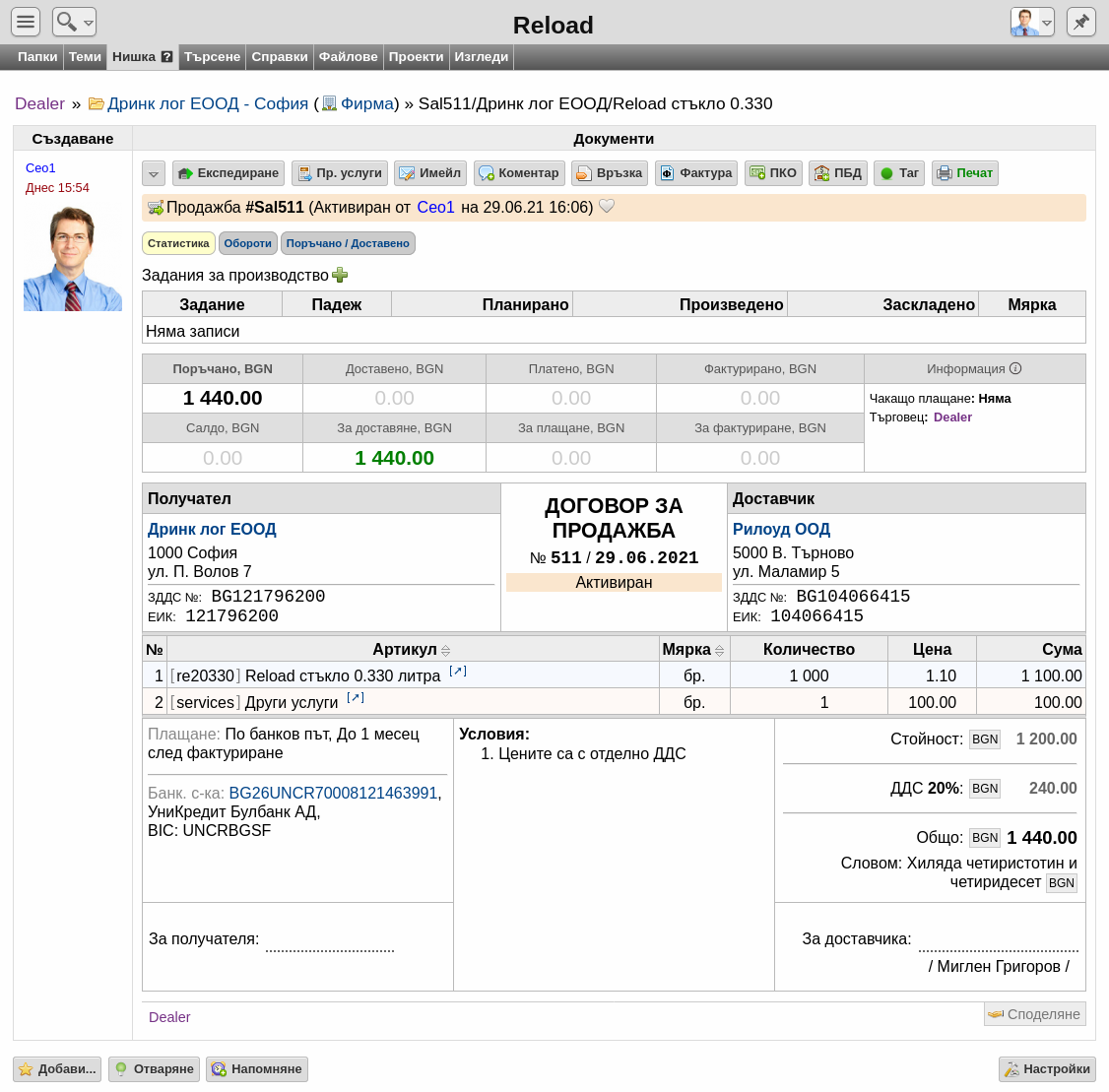The height and width of the screenshot is (1092, 1109).
Task: Click the Ceo1 profile photo
Action: (x=73, y=258)
